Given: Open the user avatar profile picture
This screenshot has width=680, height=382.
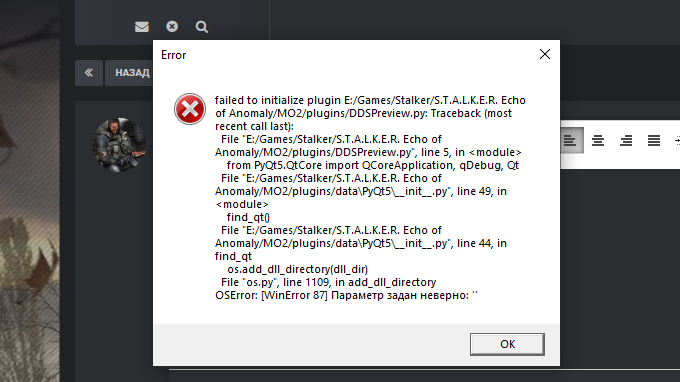Looking at the screenshot, I should coord(119,144).
